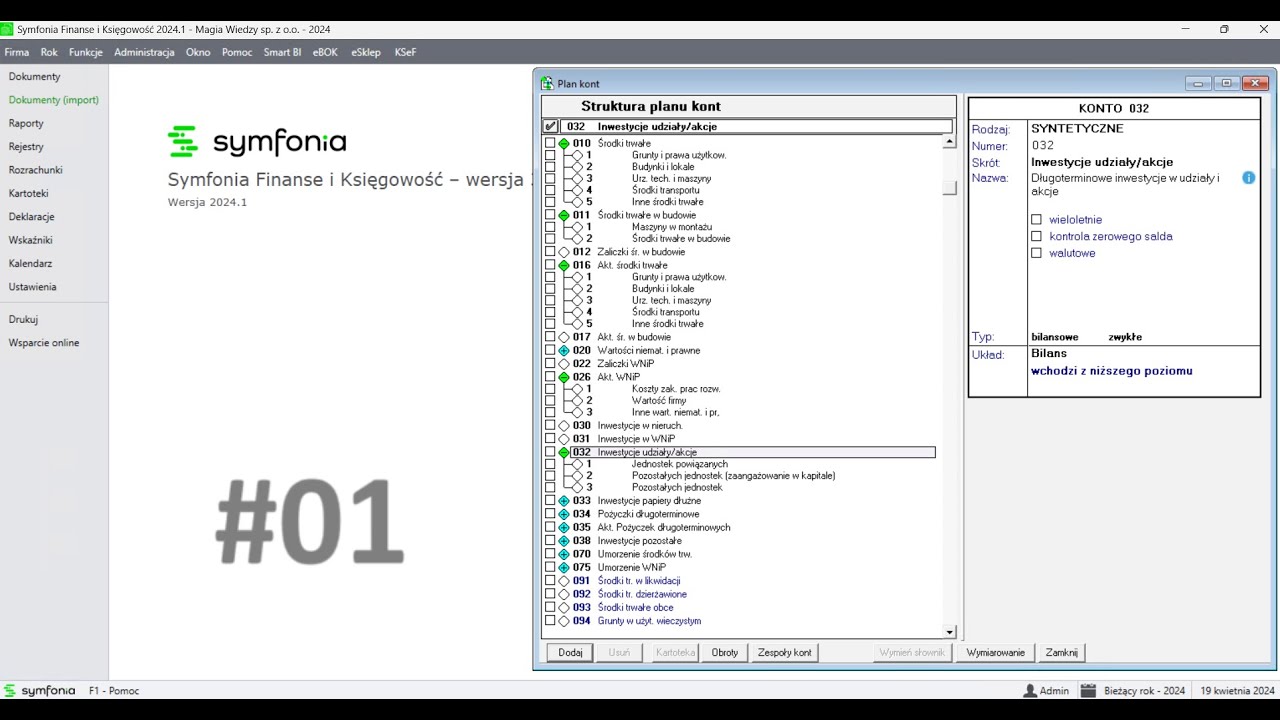Click the Bieżący rok calendar icon
Image resolution: width=1280 pixels, height=720 pixels.
tap(1088, 691)
